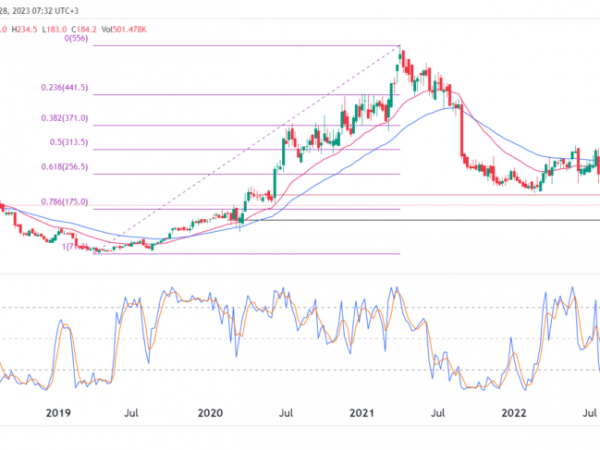Click the 2021 year label on time axis

coord(362,413)
